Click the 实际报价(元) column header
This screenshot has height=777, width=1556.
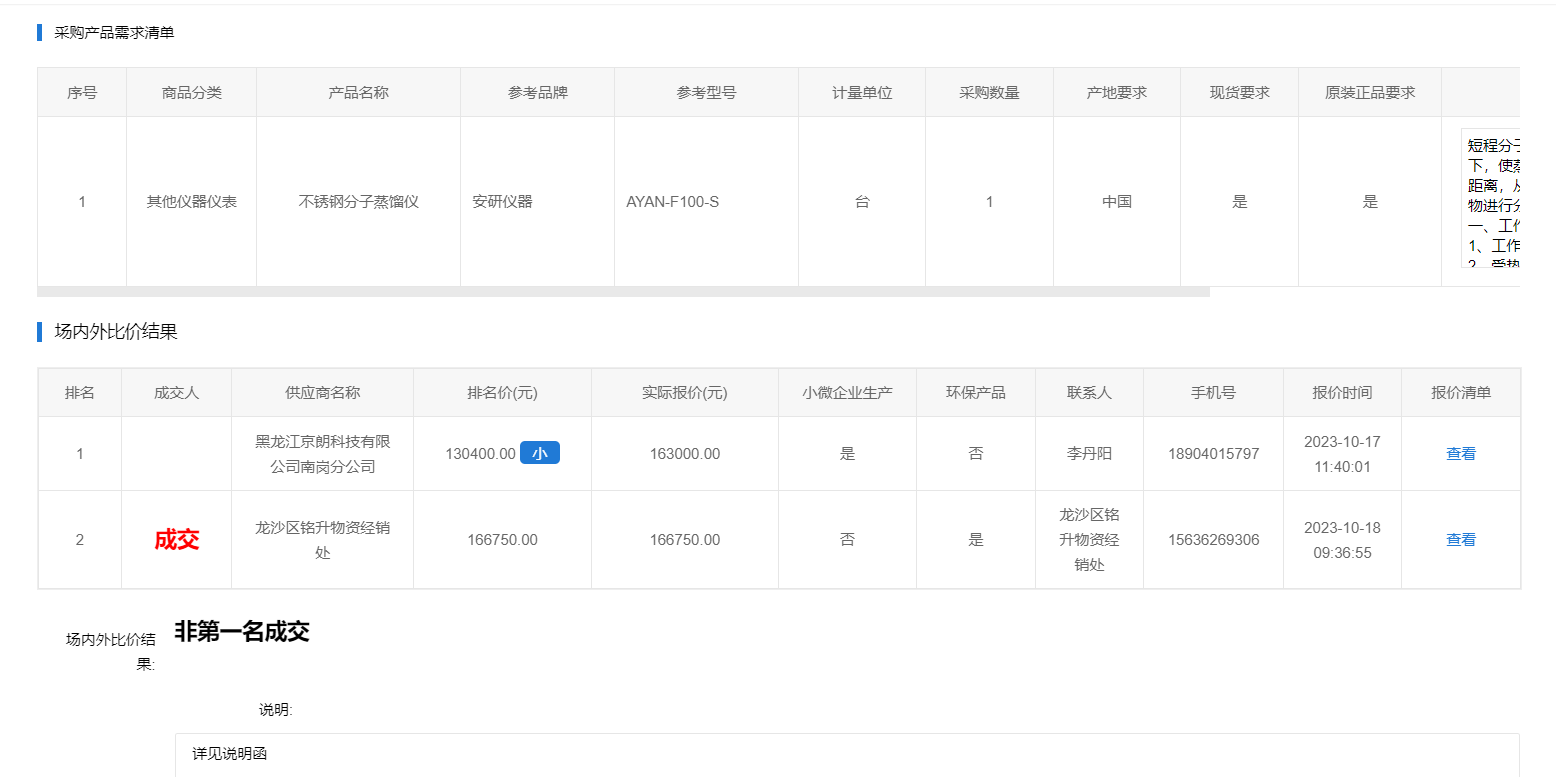(684, 393)
